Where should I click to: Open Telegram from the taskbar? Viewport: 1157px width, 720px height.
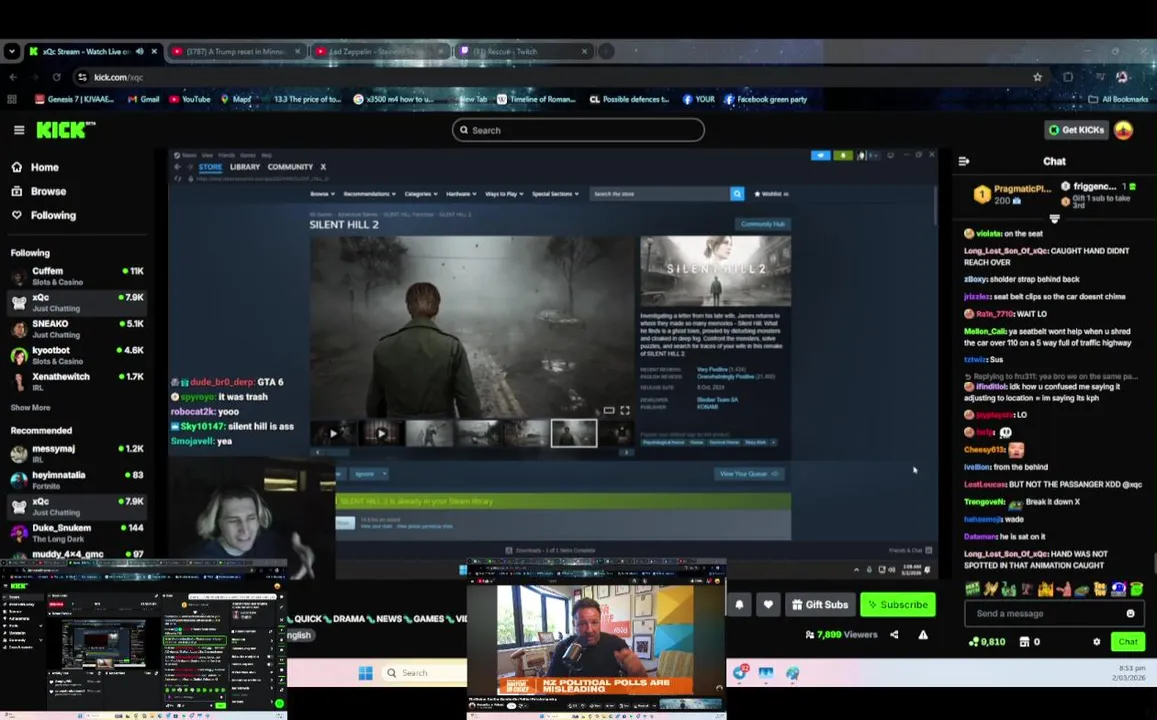pyautogui.click(x=739, y=673)
